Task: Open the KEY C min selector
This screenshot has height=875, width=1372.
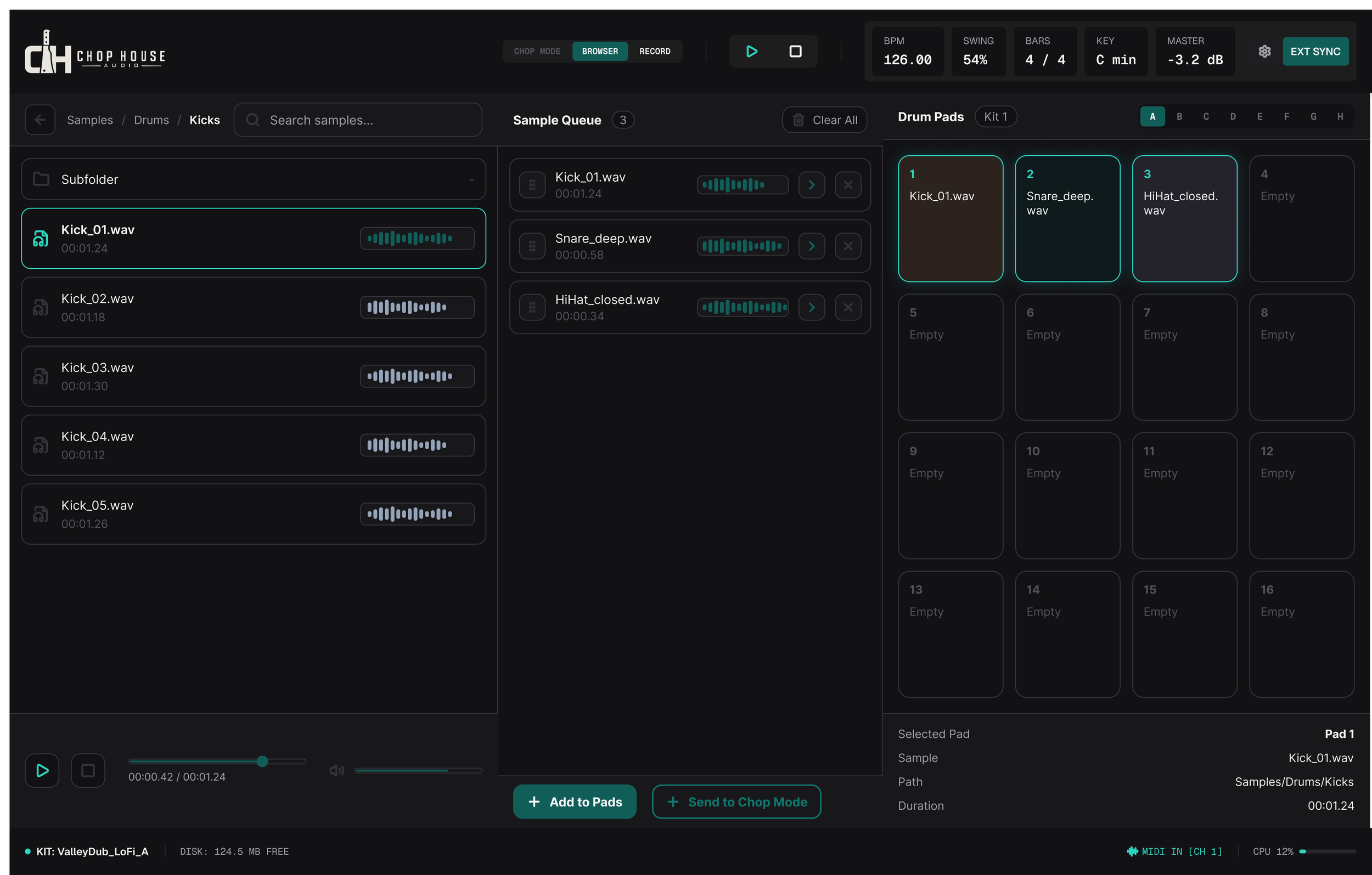Action: click(x=1116, y=51)
